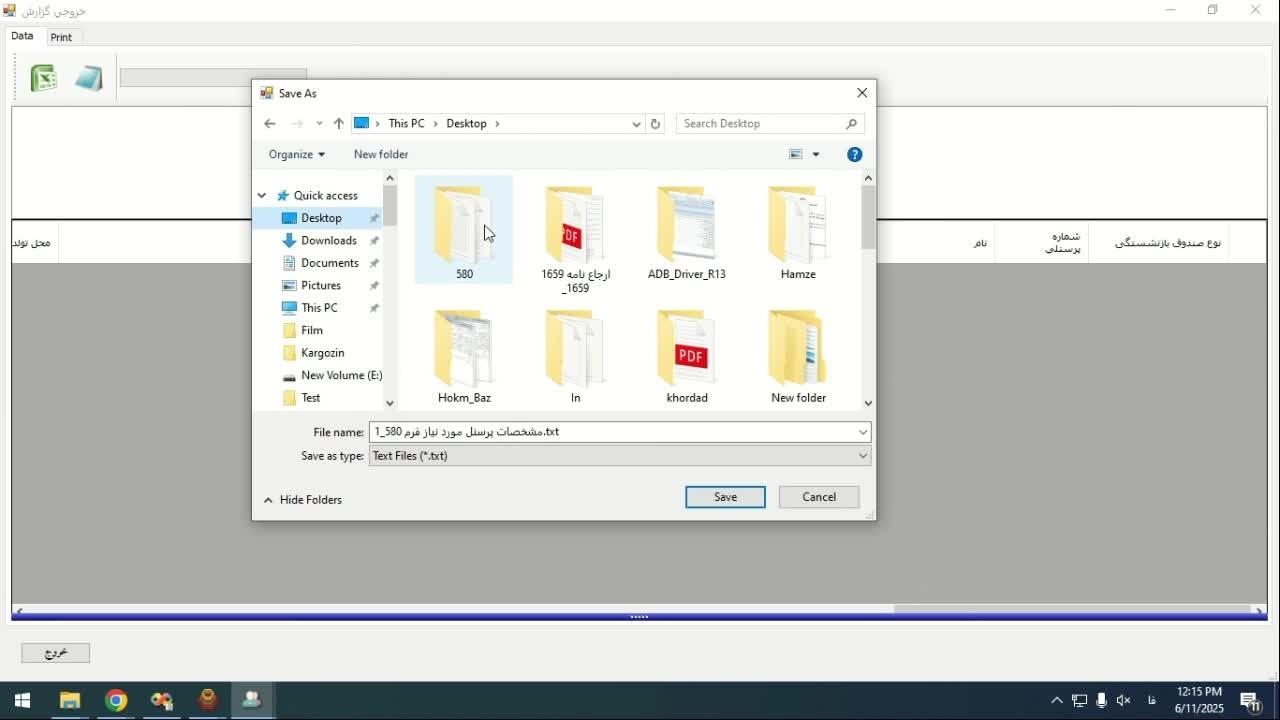Click the Search Desktop input field
The height and width of the screenshot is (720, 1280).
[762, 124]
